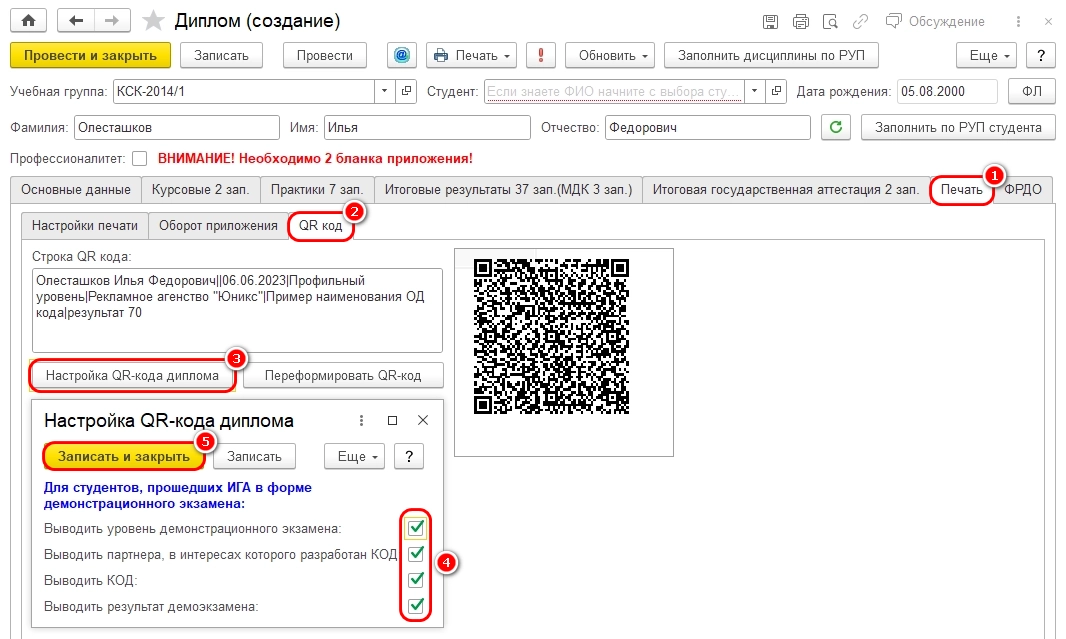Screen dimensions: 1066x639
Task: Expand the Печать dropdown button
Action: click(471, 55)
